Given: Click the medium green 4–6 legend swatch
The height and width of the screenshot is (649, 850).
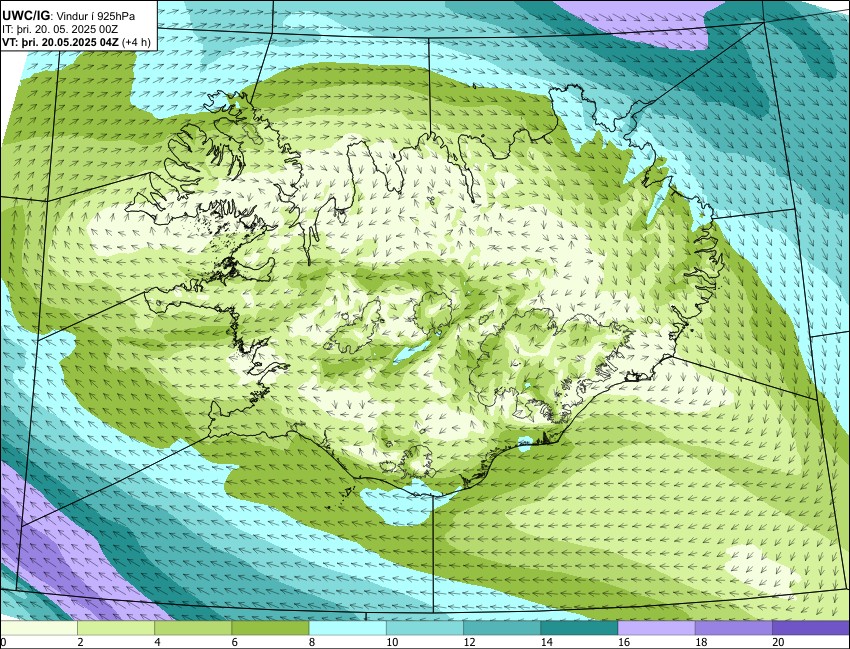Looking at the screenshot, I should point(193,628).
